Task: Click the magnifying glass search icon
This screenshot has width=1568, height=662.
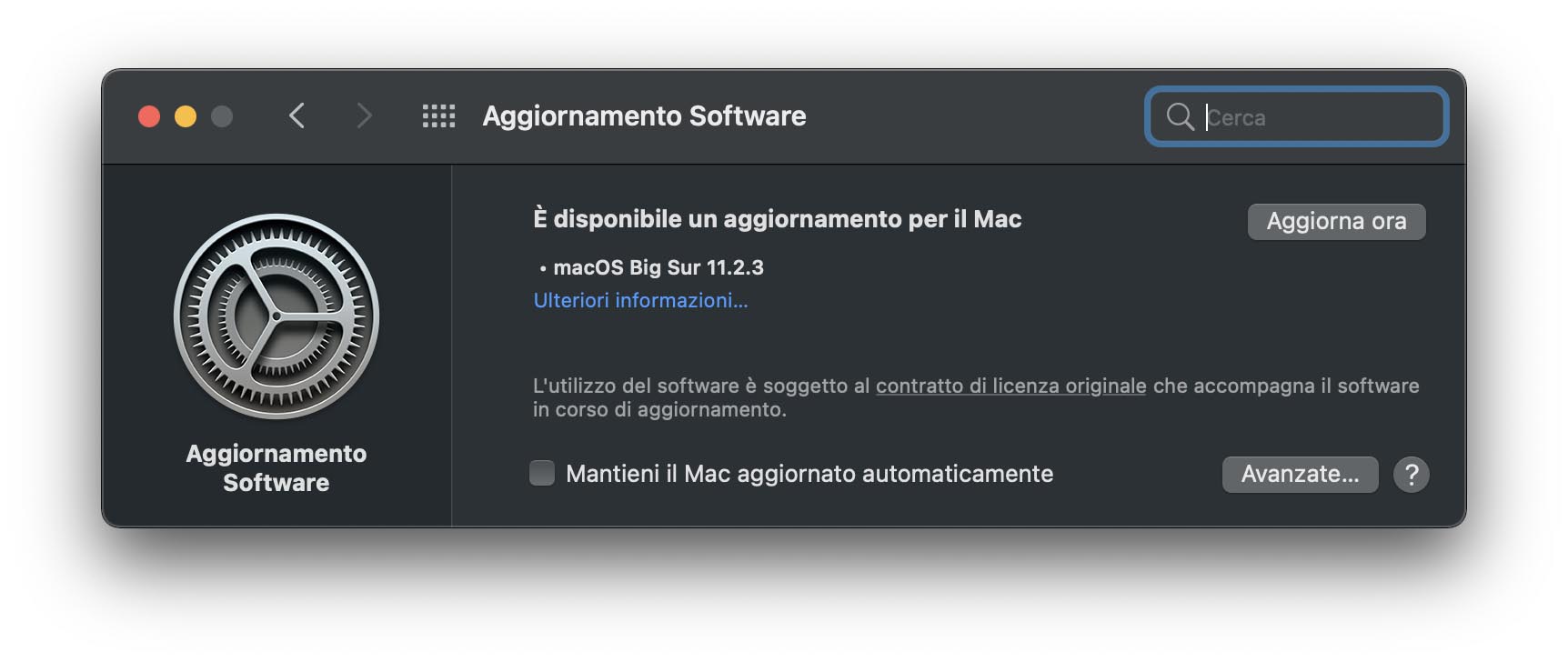Action: pyautogui.click(x=1180, y=116)
